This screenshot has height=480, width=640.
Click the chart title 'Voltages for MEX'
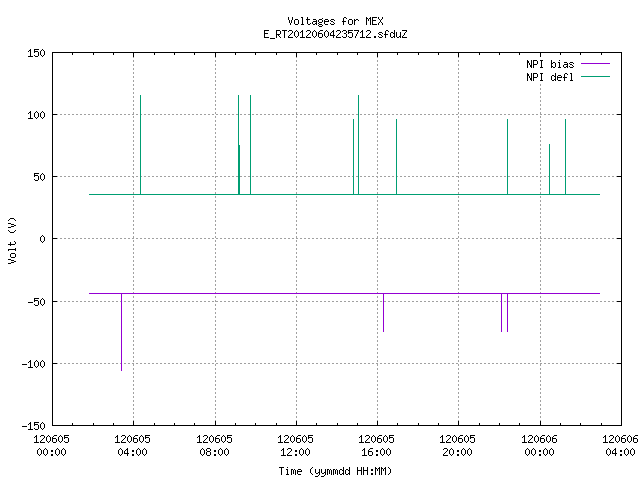point(335,21)
